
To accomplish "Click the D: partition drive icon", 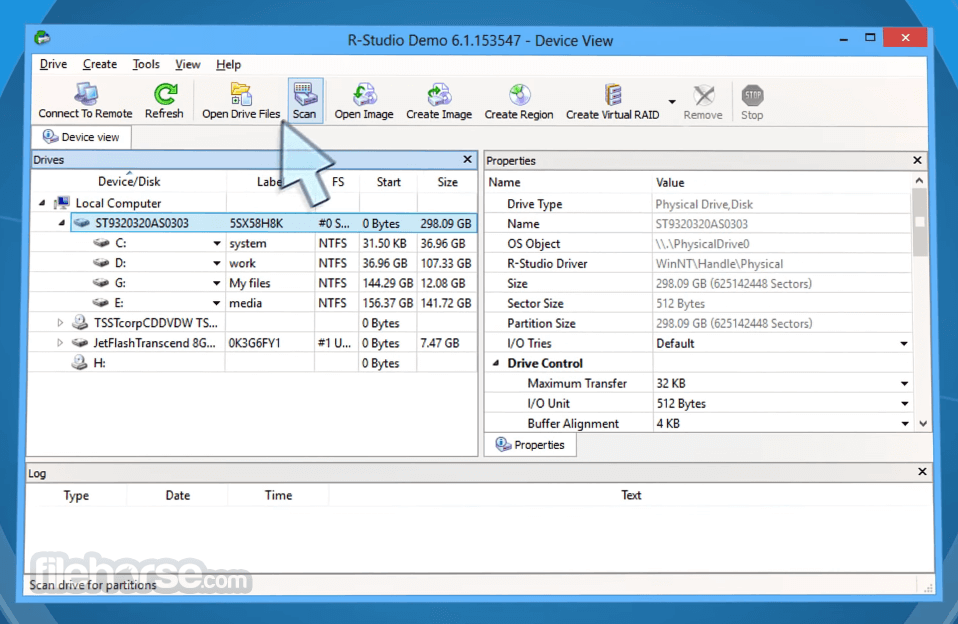I will [x=101, y=263].
